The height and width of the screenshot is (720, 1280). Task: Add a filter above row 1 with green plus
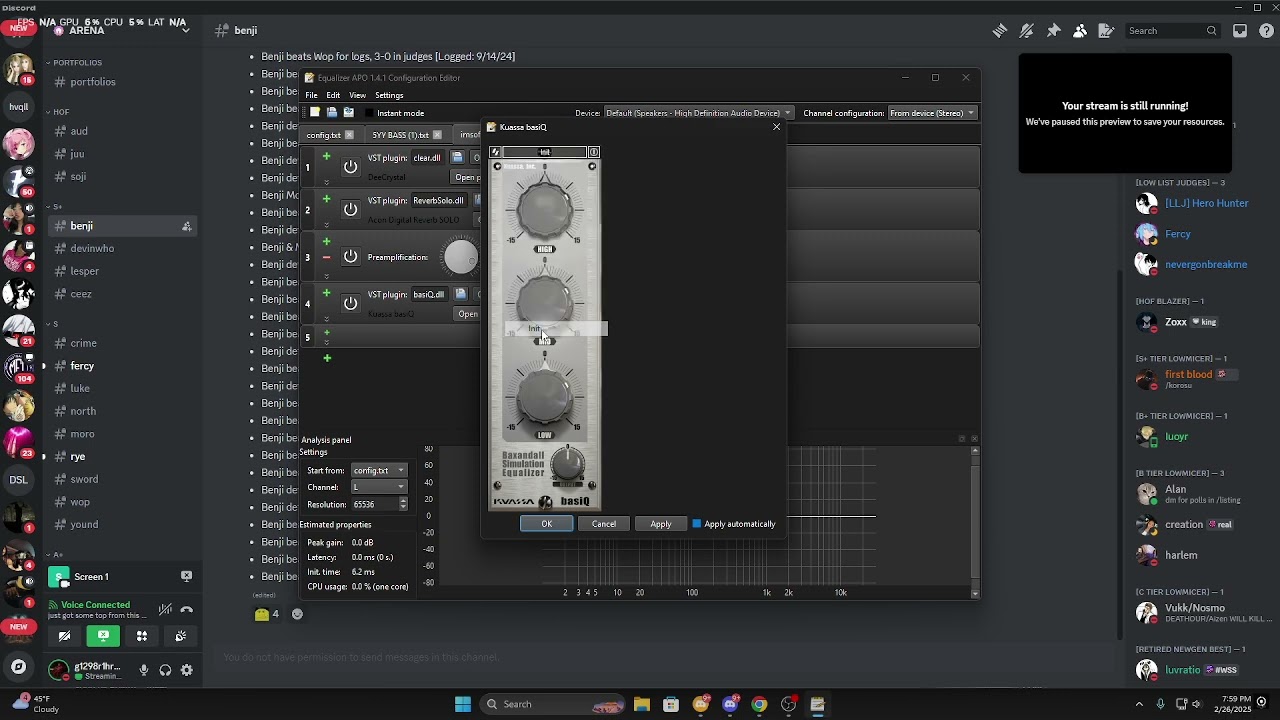tap(326, 157)
